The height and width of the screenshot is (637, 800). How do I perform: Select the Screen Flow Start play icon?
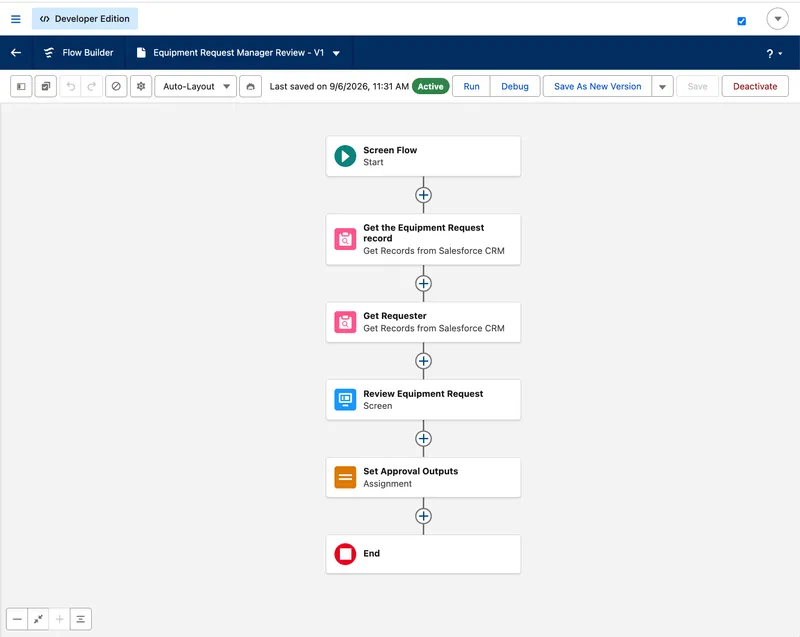(345, 156)
